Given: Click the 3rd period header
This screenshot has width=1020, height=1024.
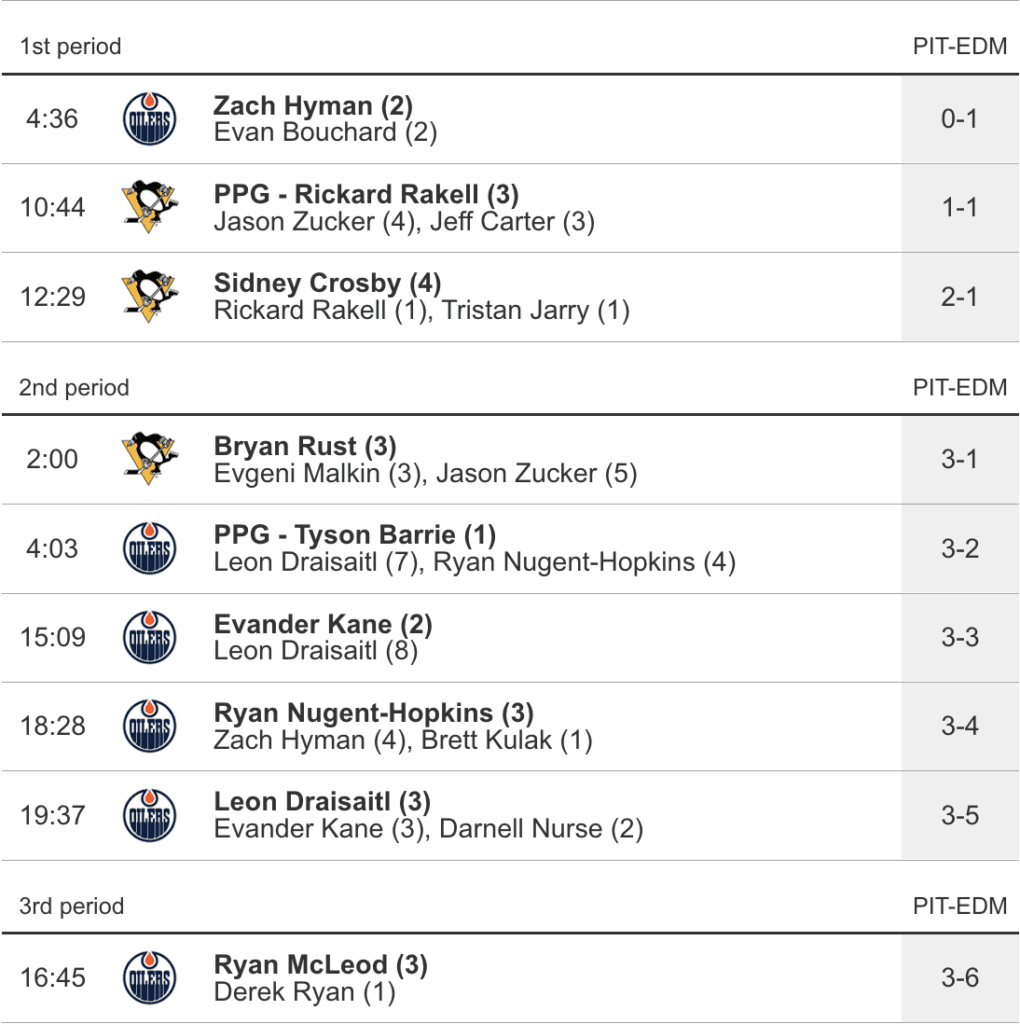Looking at the screenshot, I should pos(71,907).
